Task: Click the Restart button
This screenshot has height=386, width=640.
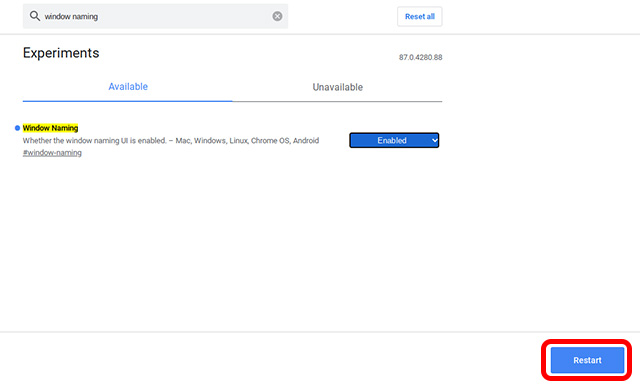Action: coord(587,360)
